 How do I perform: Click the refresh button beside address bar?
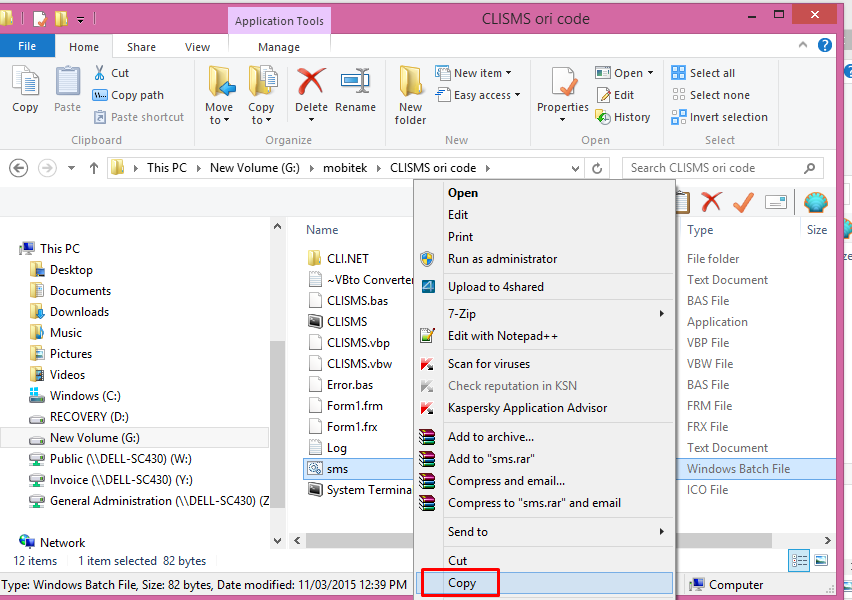[x=598, y=168]
